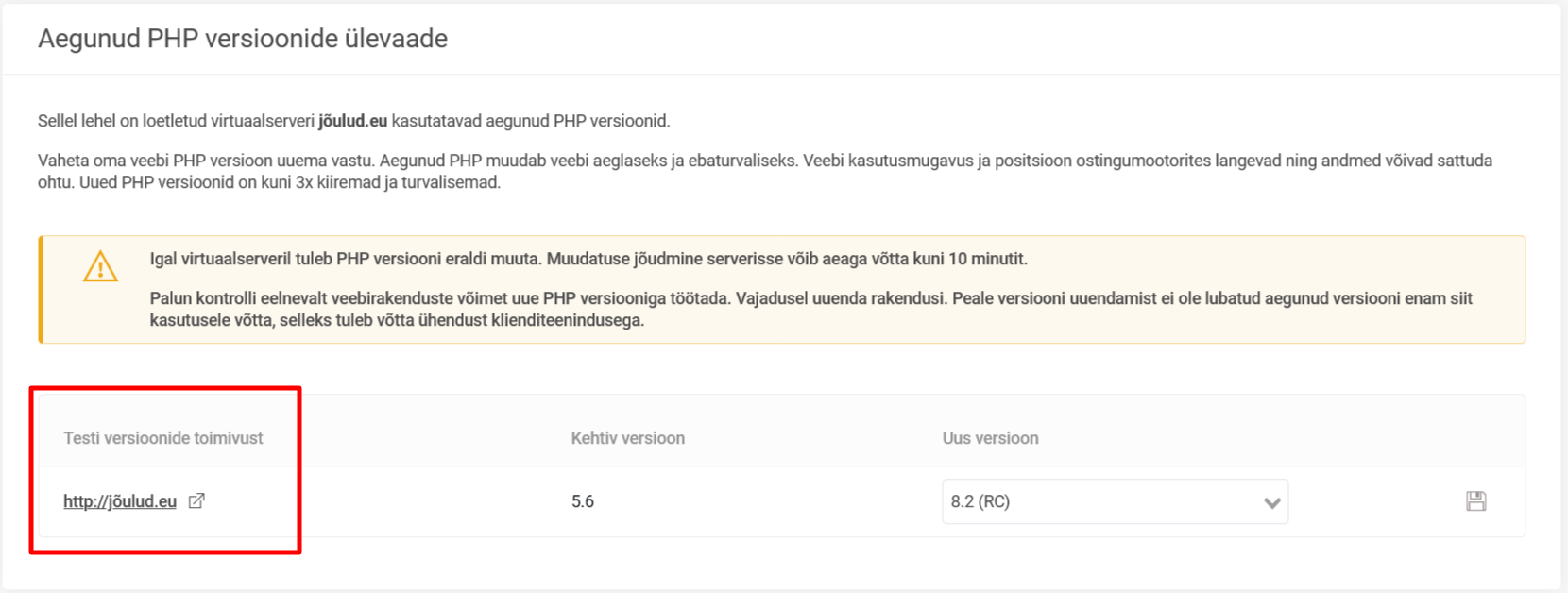Open the 8.2 (RC) version select box
This screenshot has width=1568, height=593.
[x=1105, y=501]
